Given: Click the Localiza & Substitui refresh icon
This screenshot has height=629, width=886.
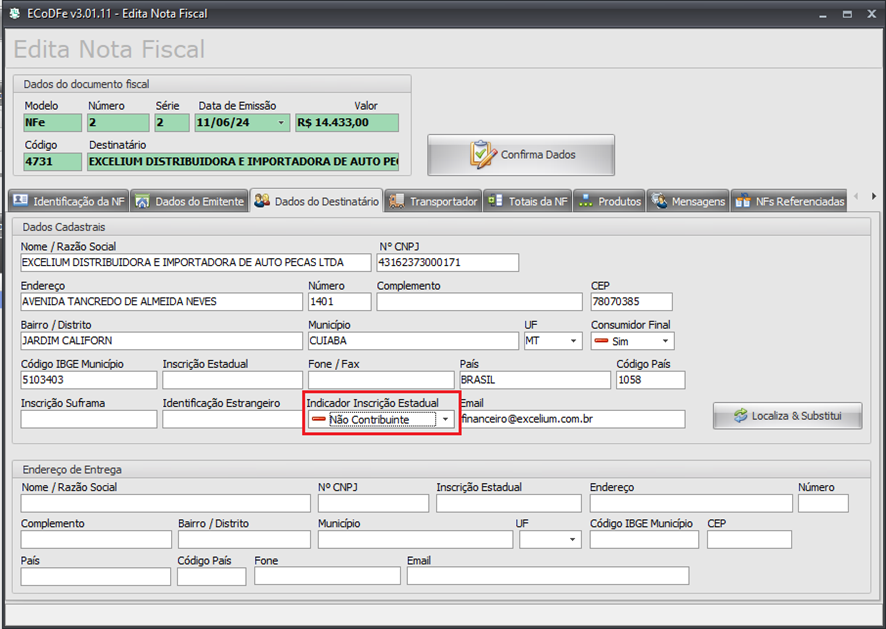Looking at the screenshot, I should (740, 416).
